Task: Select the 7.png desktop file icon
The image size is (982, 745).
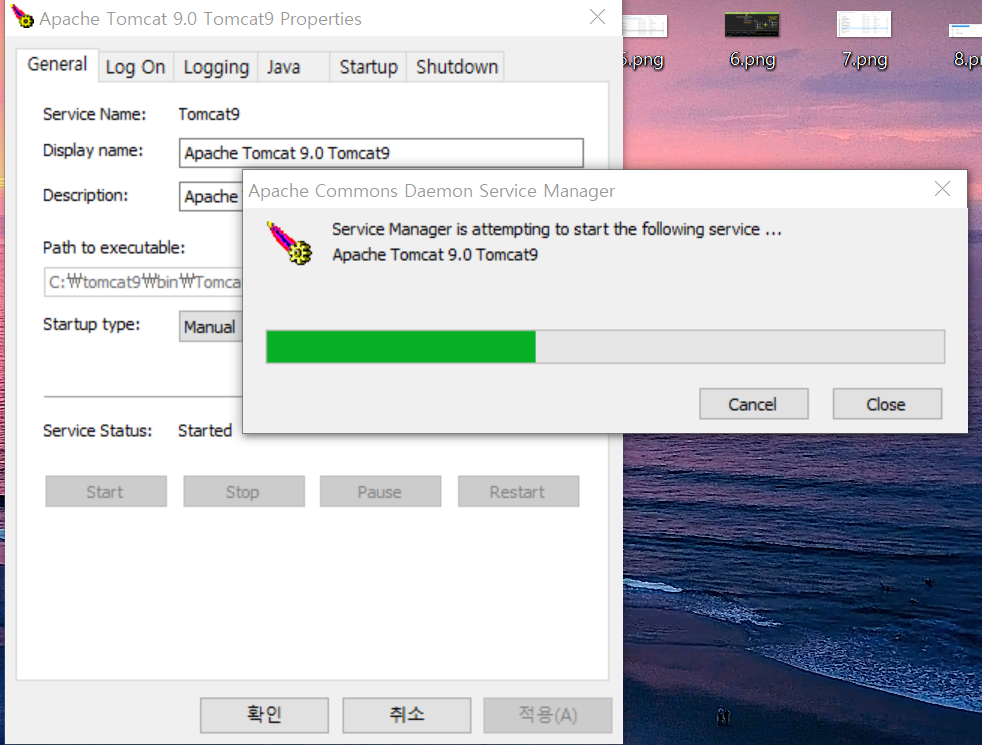Action: click(x=864, y=39)
